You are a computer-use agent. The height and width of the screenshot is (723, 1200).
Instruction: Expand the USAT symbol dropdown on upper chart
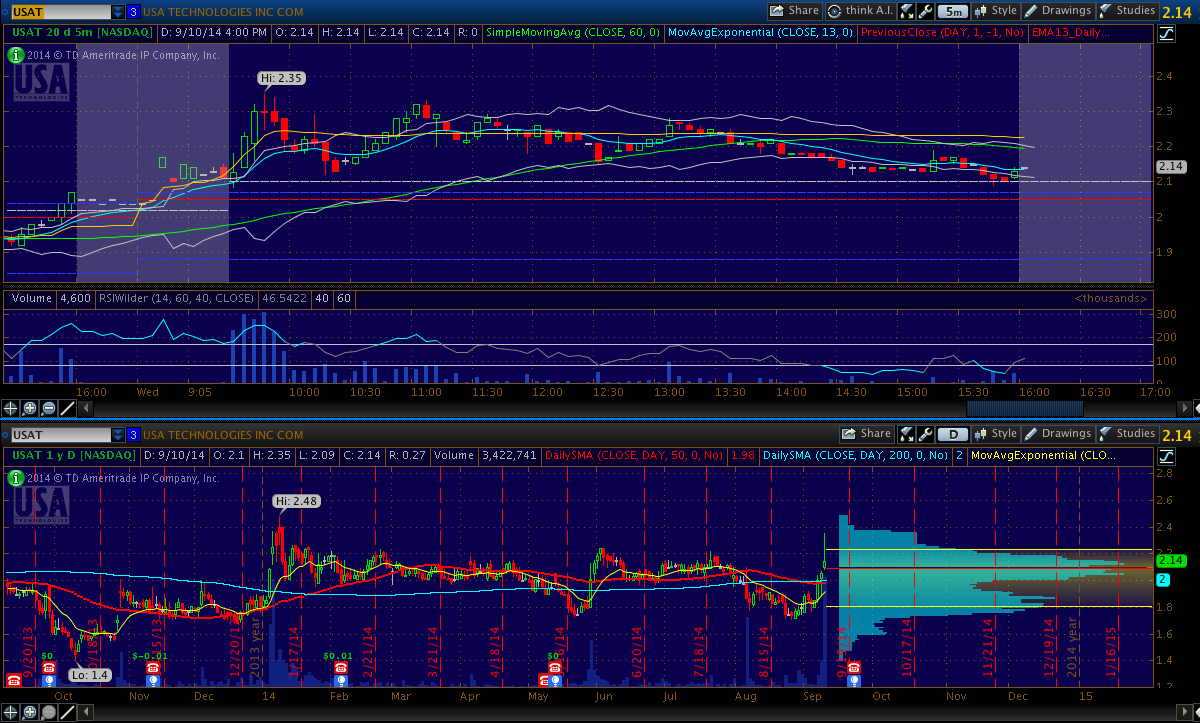coord(119,11)
